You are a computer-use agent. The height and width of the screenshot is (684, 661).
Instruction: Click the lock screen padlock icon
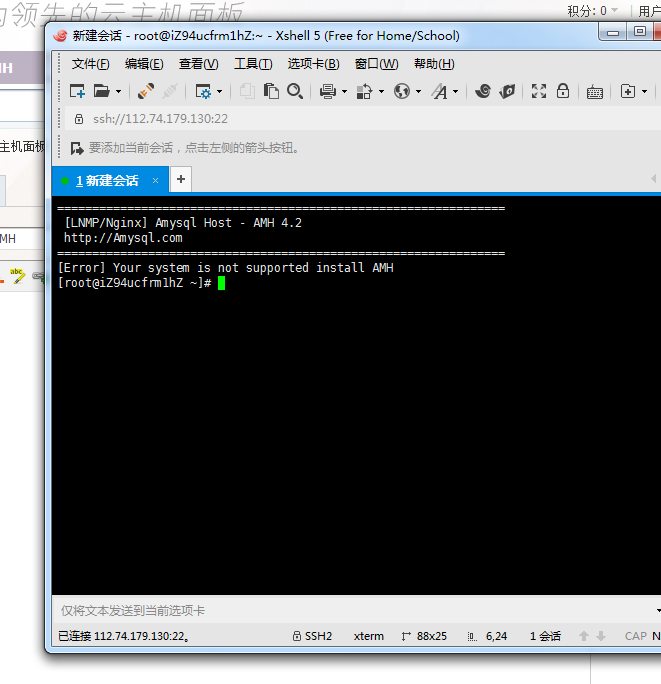[x=563, y=91]
